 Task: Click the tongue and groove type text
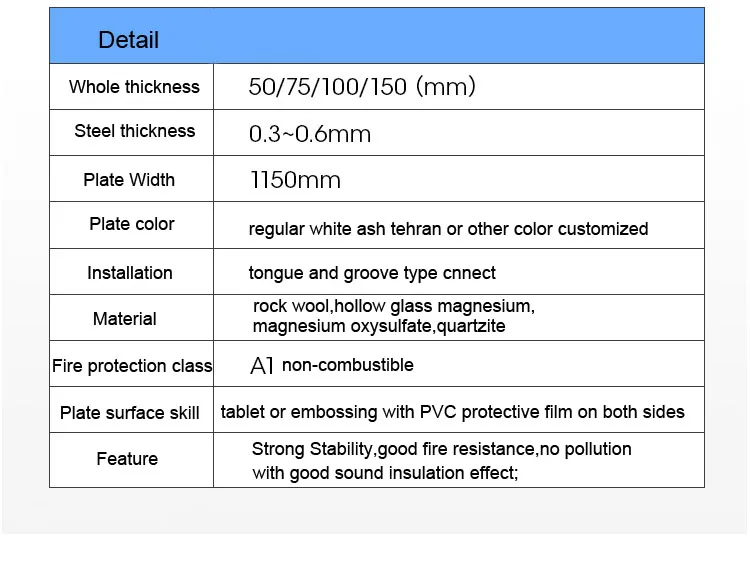pyautogui.click(x=372, y=273)
